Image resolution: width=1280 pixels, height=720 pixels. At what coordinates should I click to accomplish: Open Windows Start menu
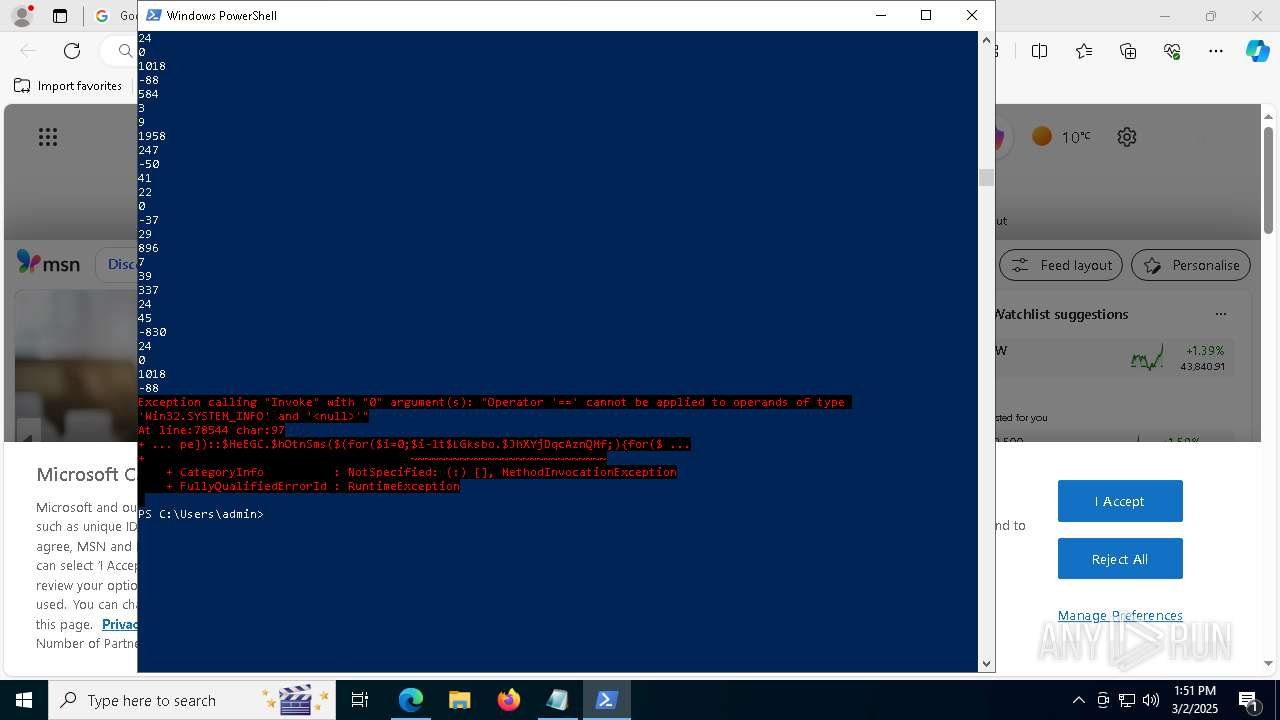pos(24,700)
